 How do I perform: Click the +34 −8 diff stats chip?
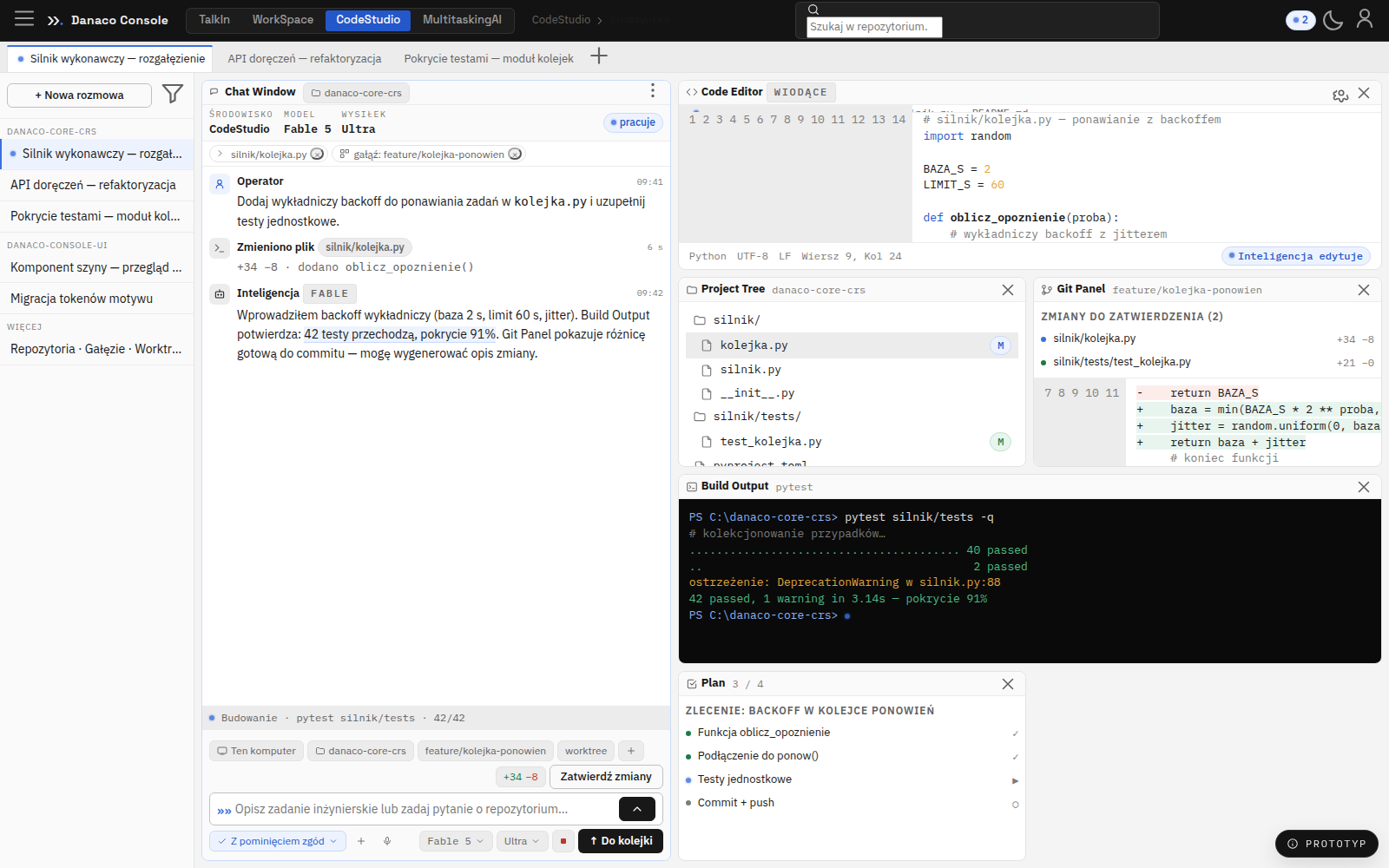pyautogui.click(x=521, y=777)
